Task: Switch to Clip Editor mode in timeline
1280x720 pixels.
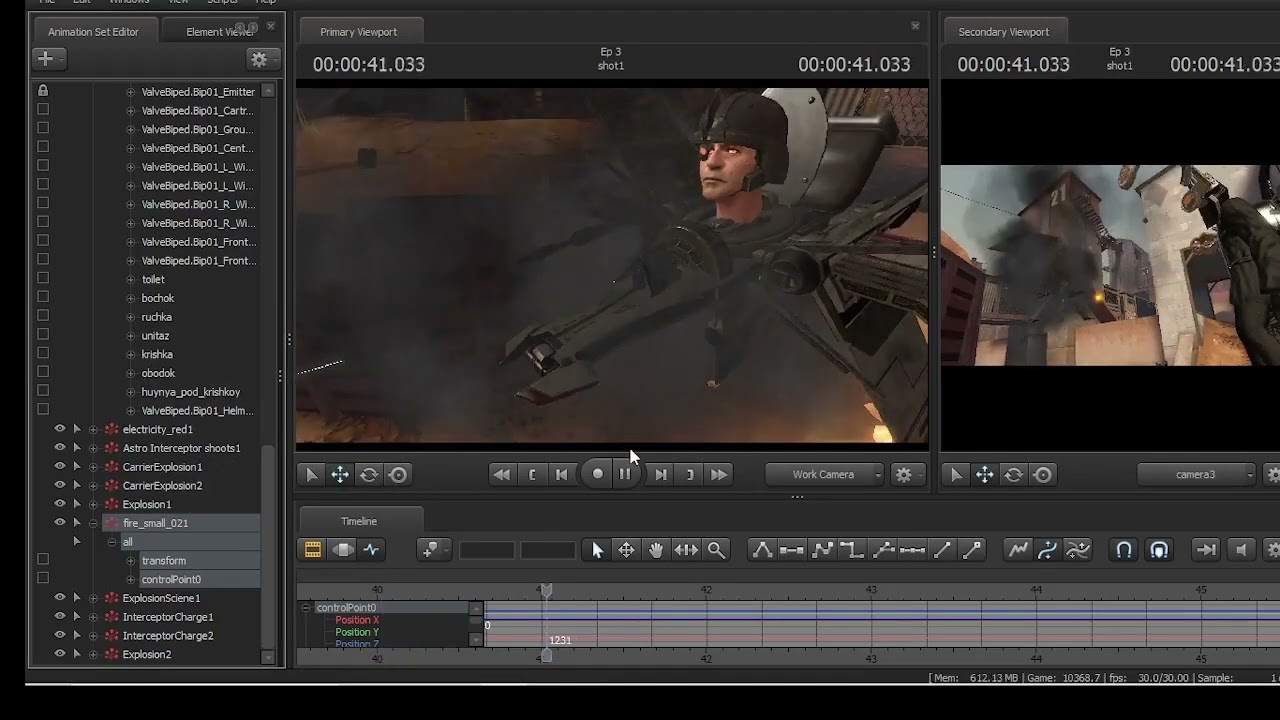Action: [313, 550]
